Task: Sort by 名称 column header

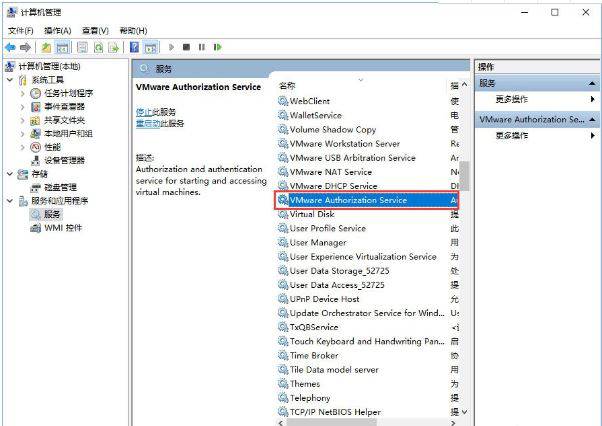Action: (x=287, y=86)
